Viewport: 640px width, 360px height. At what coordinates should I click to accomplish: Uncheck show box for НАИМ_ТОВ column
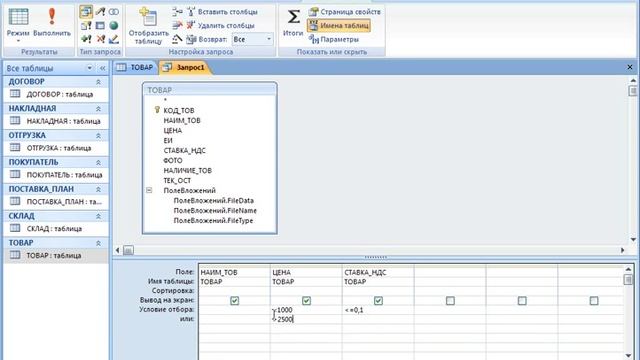click(234, 301)
